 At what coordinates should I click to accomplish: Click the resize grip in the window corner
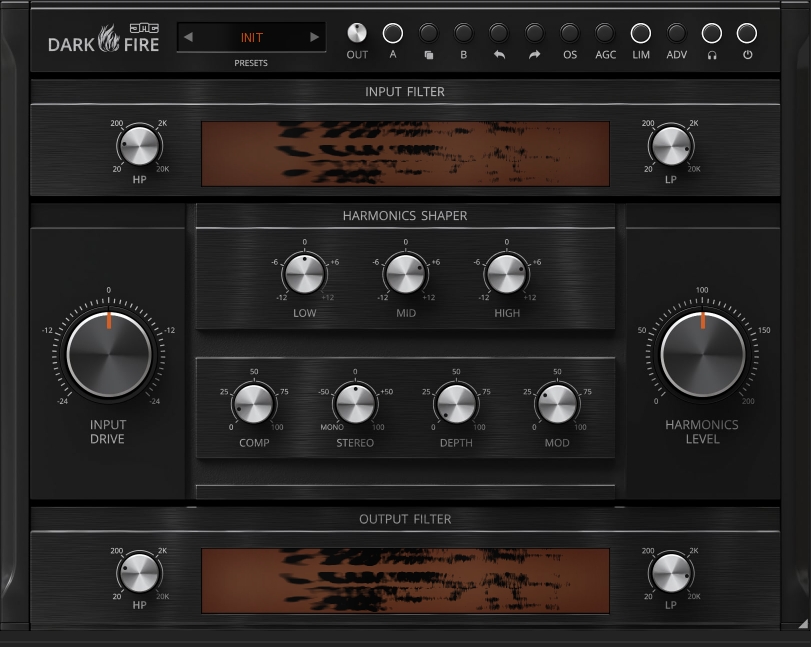802,624
